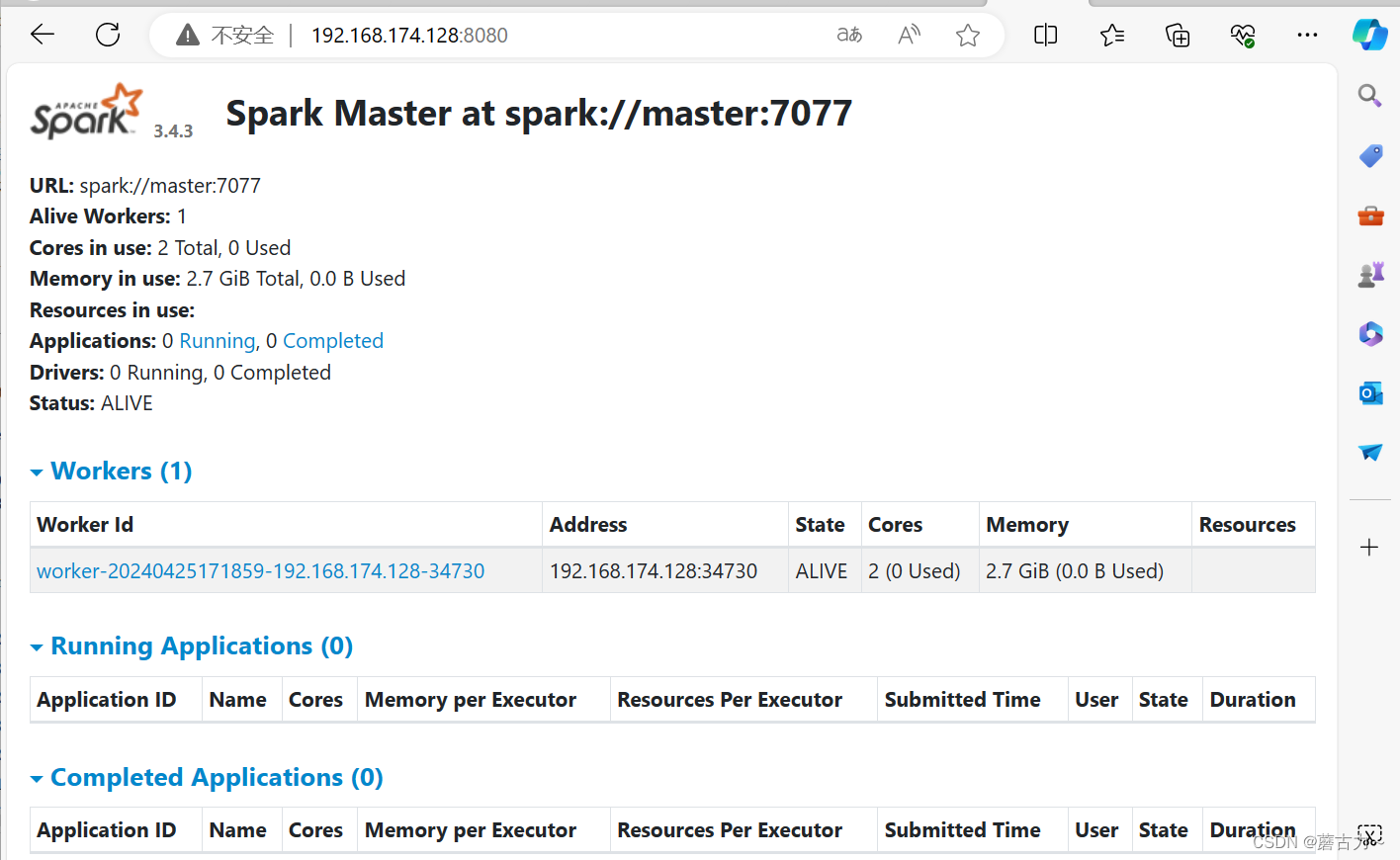The width and height of the screenshot is (1400, 860).
Task: Open Microsoft 365 from the sidebar
Action: pos(1369,333)
